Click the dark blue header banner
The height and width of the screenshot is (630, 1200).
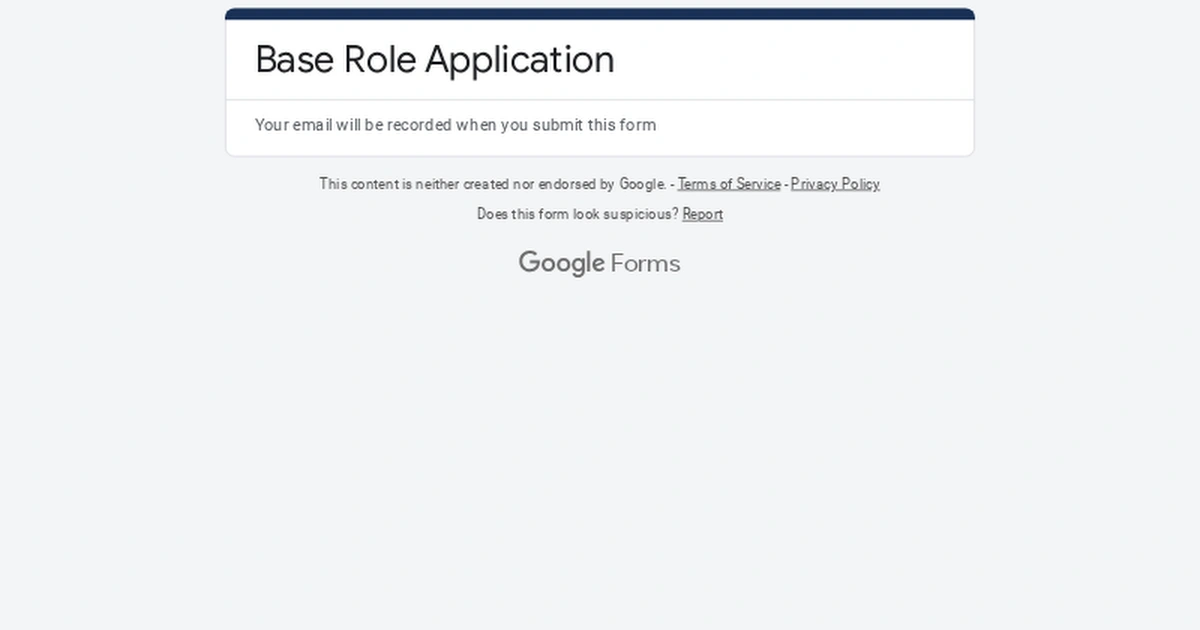[598, 13]
